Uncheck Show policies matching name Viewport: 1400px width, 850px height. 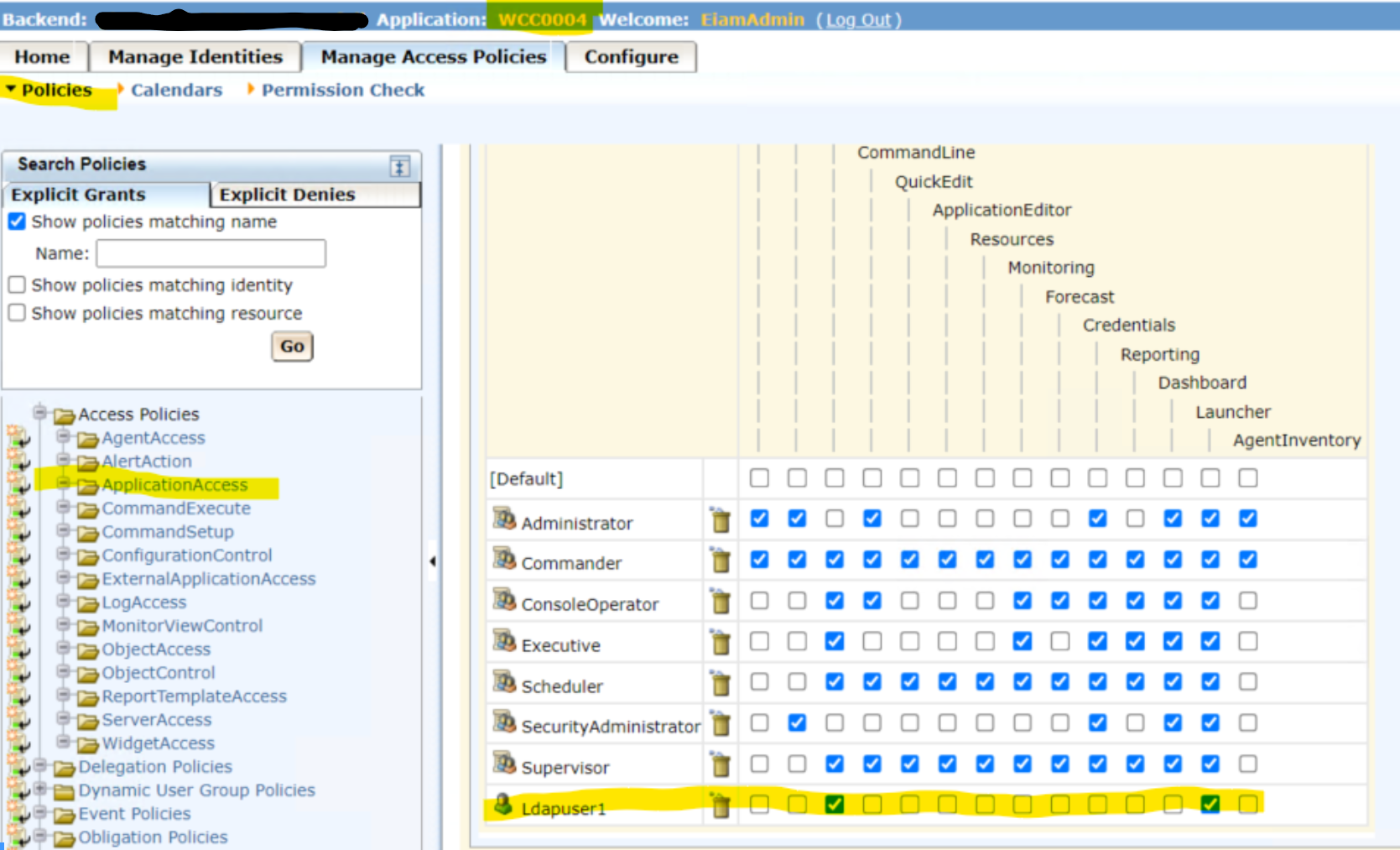click(x=17, y=222)
